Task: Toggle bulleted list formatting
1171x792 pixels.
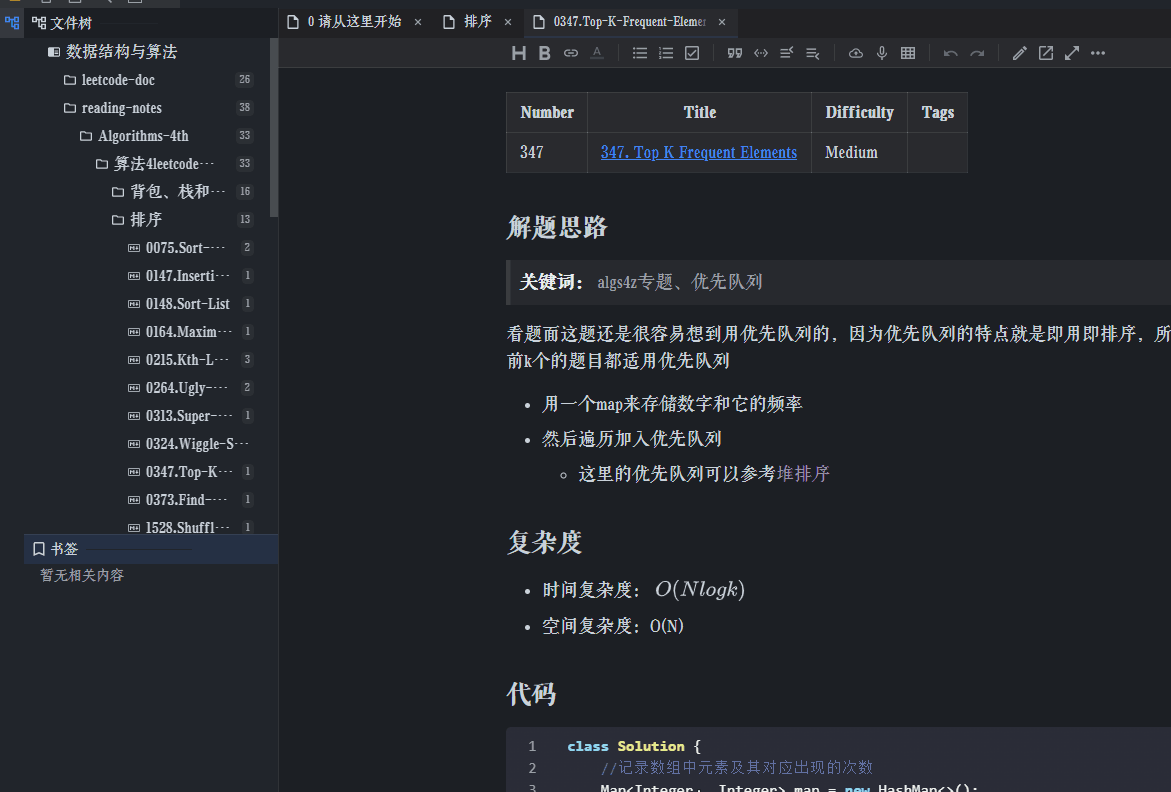Action: click(x=638, y=53)
